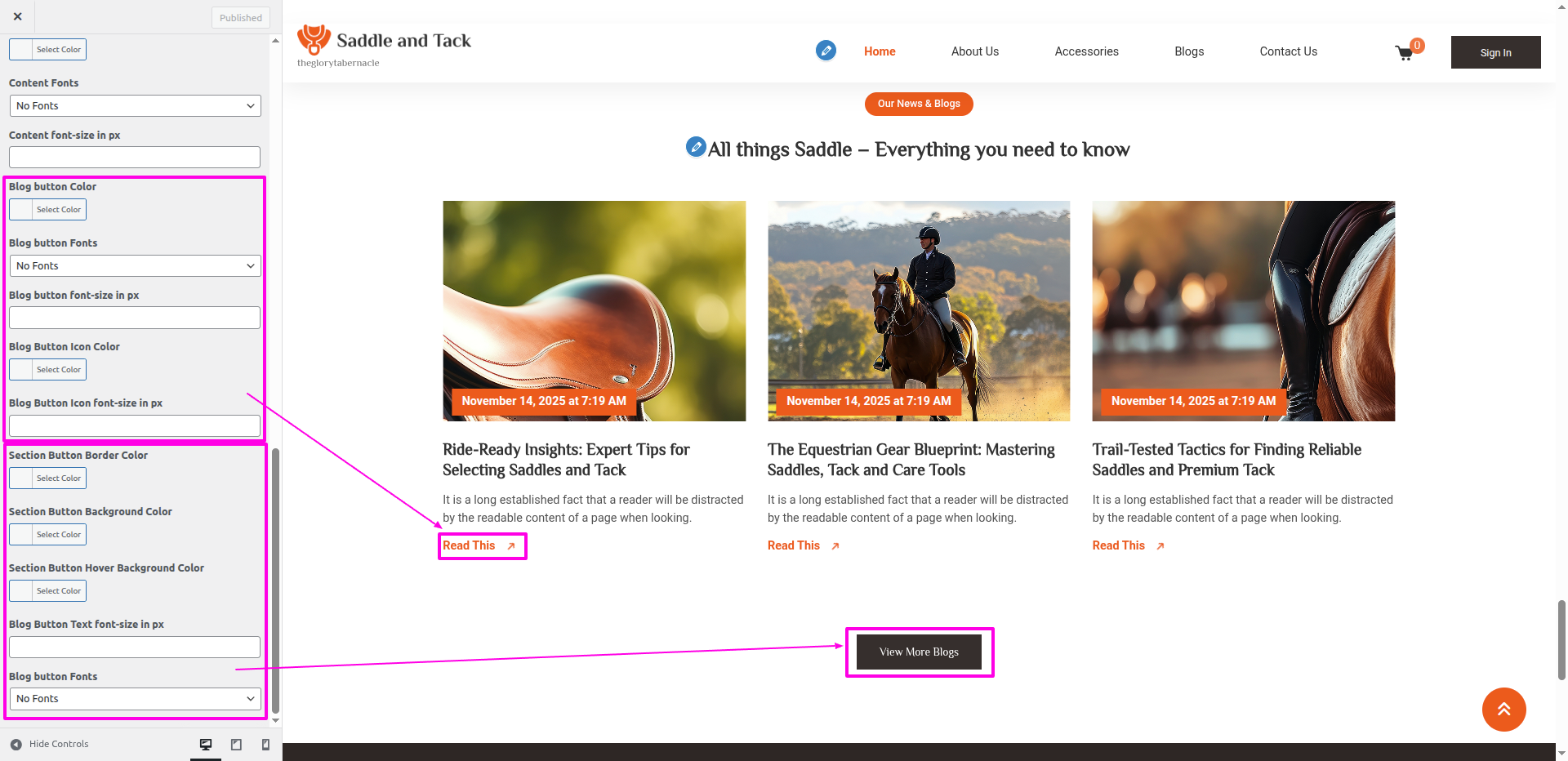
Task: Click the Blog button font-size input field
Action: tap(135, 318)
